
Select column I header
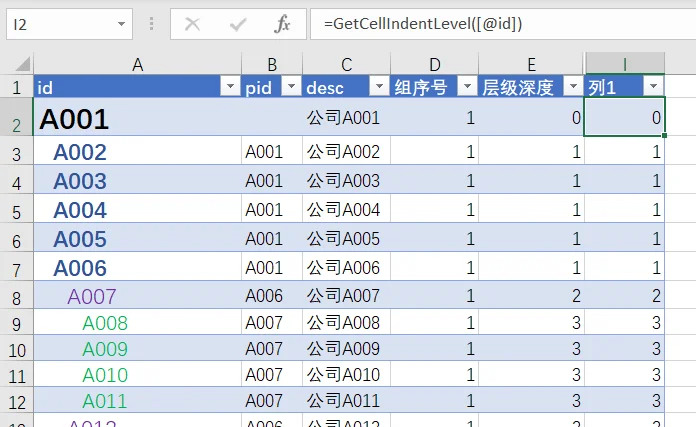pyautogui.click(x=625, y=64)
